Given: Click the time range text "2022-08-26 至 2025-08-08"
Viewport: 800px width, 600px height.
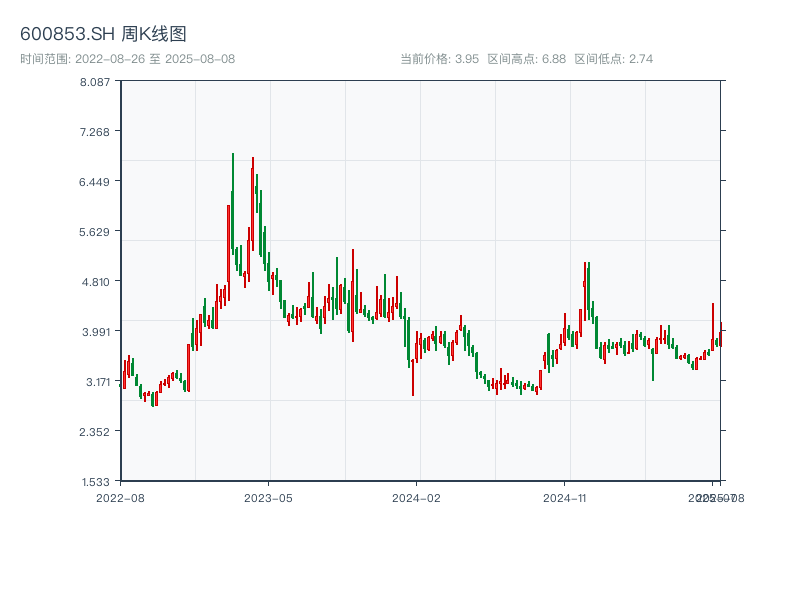Looking at the screenshot, I should [155, 59].
